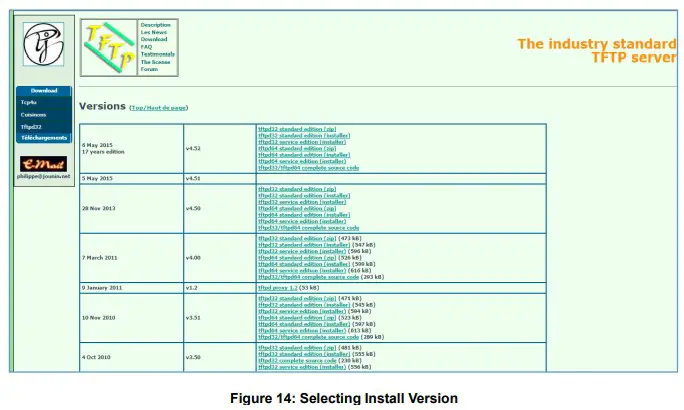Select Tftpd32 in the sidebar menu
This screenshot has width=684, height=410.
tap(31, 127)
